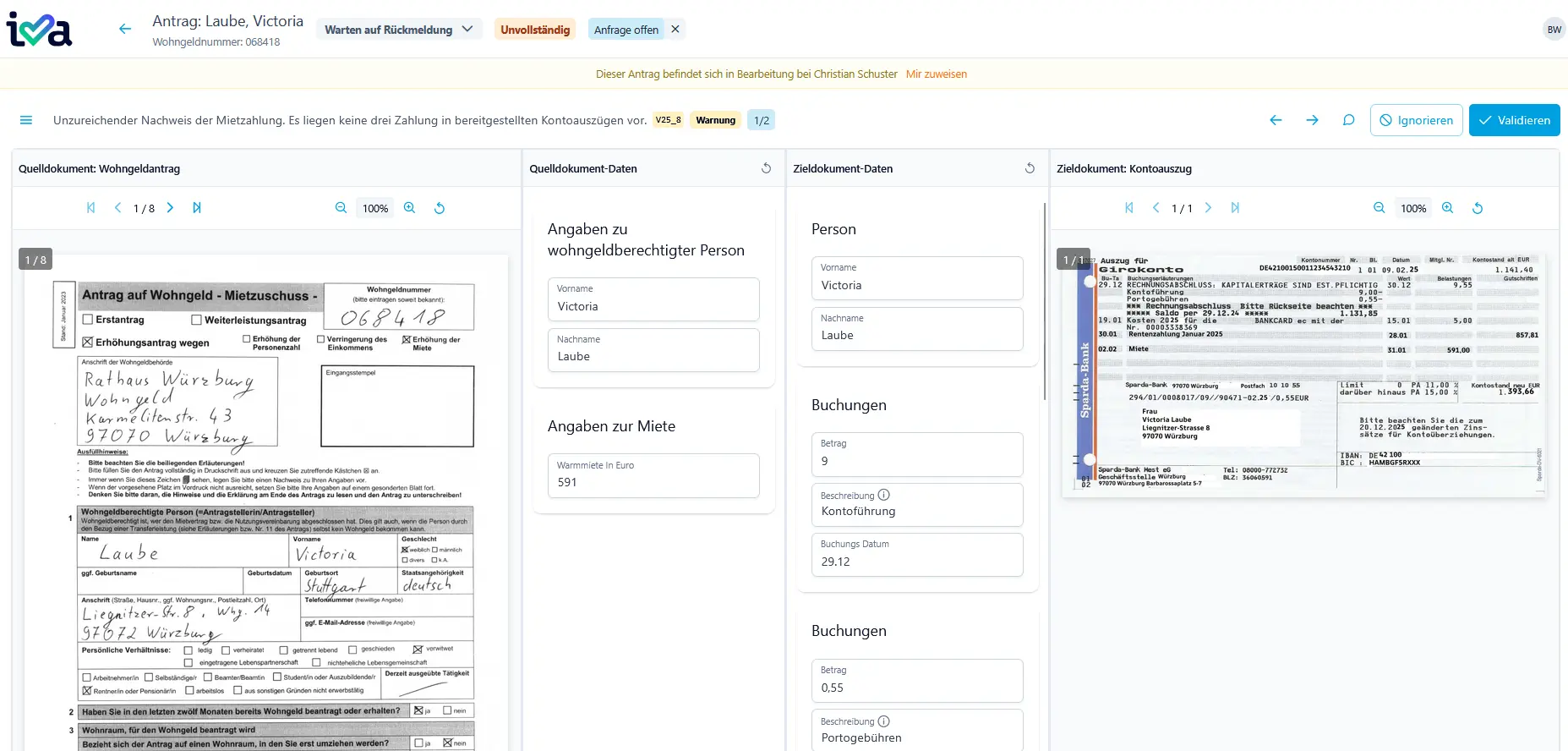
Task: Rotate the Kontoauszug document view
Action: [x=1477, y=208]
